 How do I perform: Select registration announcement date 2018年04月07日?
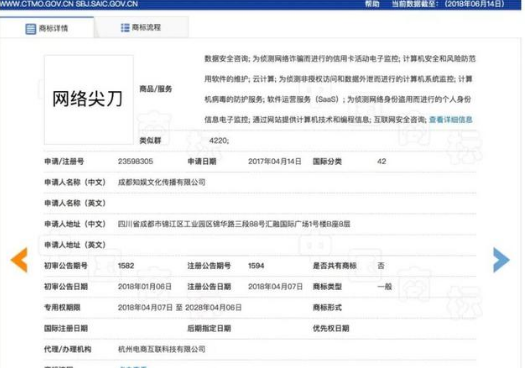(x=275, y=287)
